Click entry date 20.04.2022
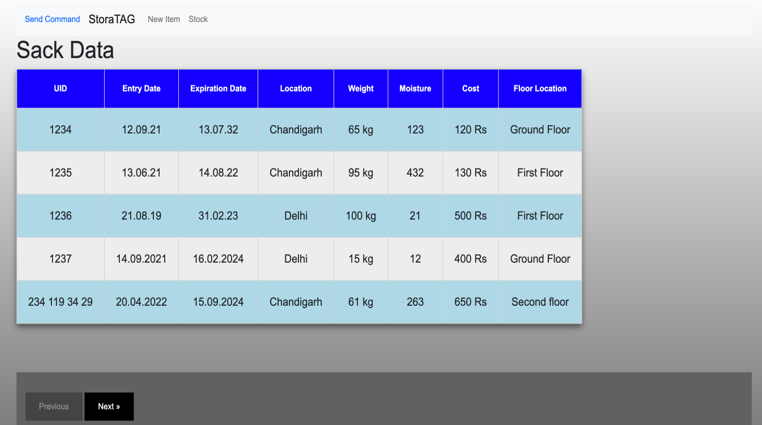 click(141, 302)
